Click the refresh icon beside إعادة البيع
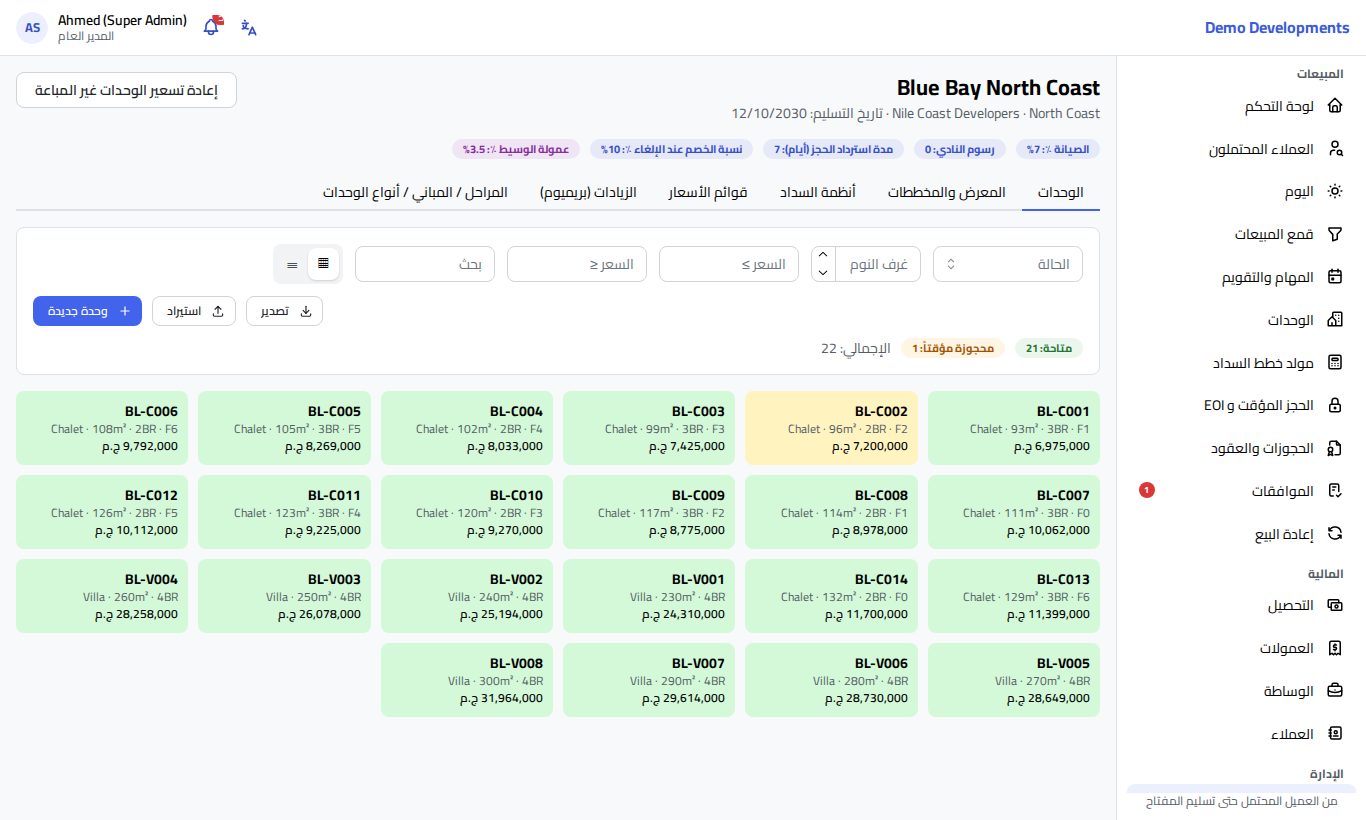Viewport: 1366px width, 820px height. (x=1334, y=534)
